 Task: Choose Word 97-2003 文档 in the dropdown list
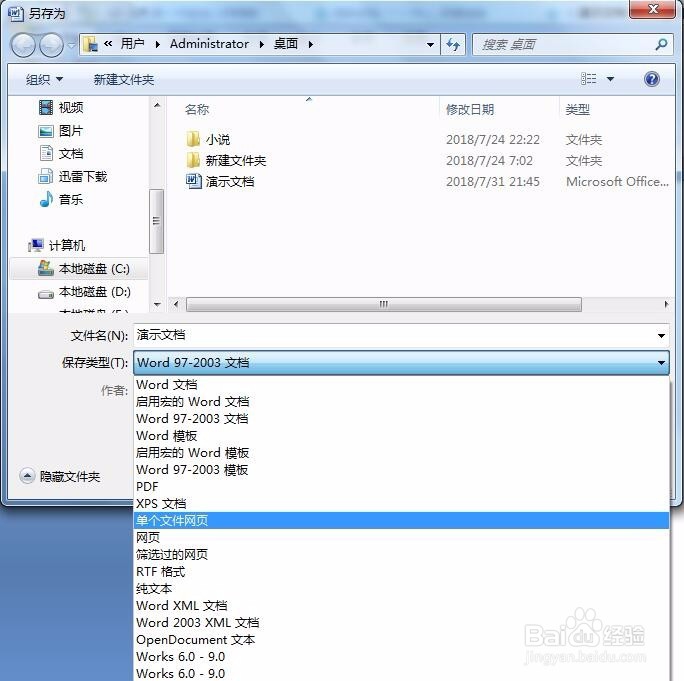[401, 419]
